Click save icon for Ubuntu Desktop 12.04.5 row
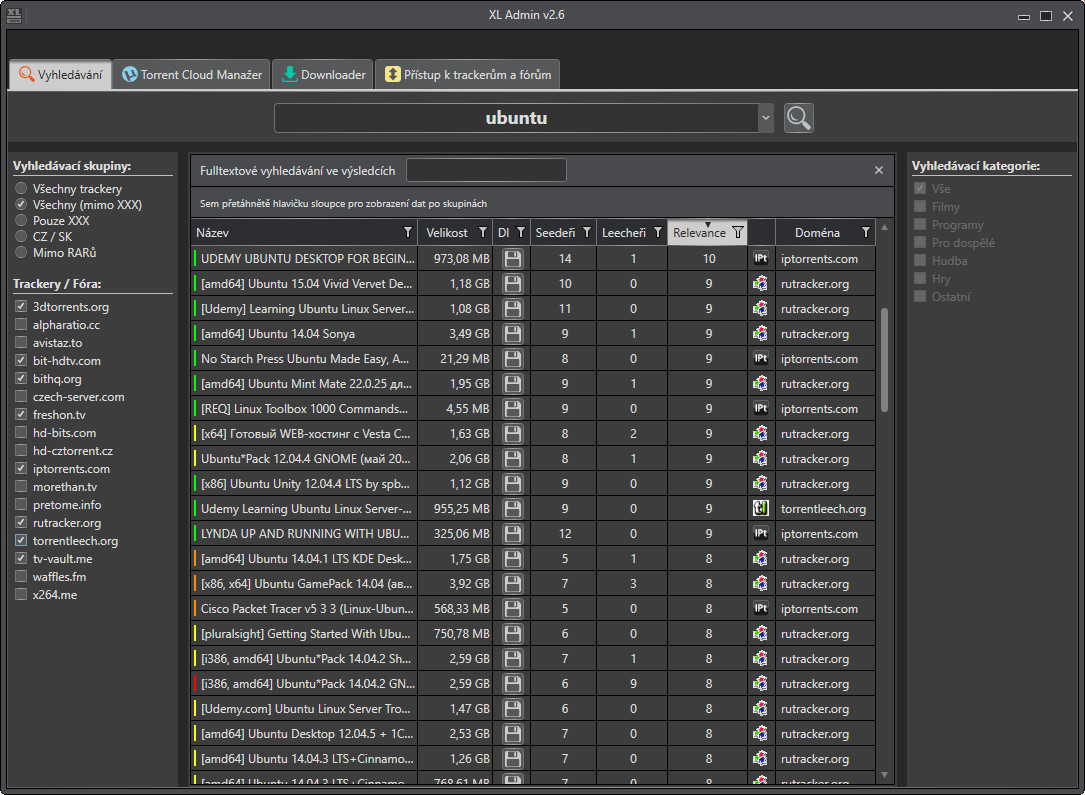This screenshot has height=795, width=1085. coord(513,733)
